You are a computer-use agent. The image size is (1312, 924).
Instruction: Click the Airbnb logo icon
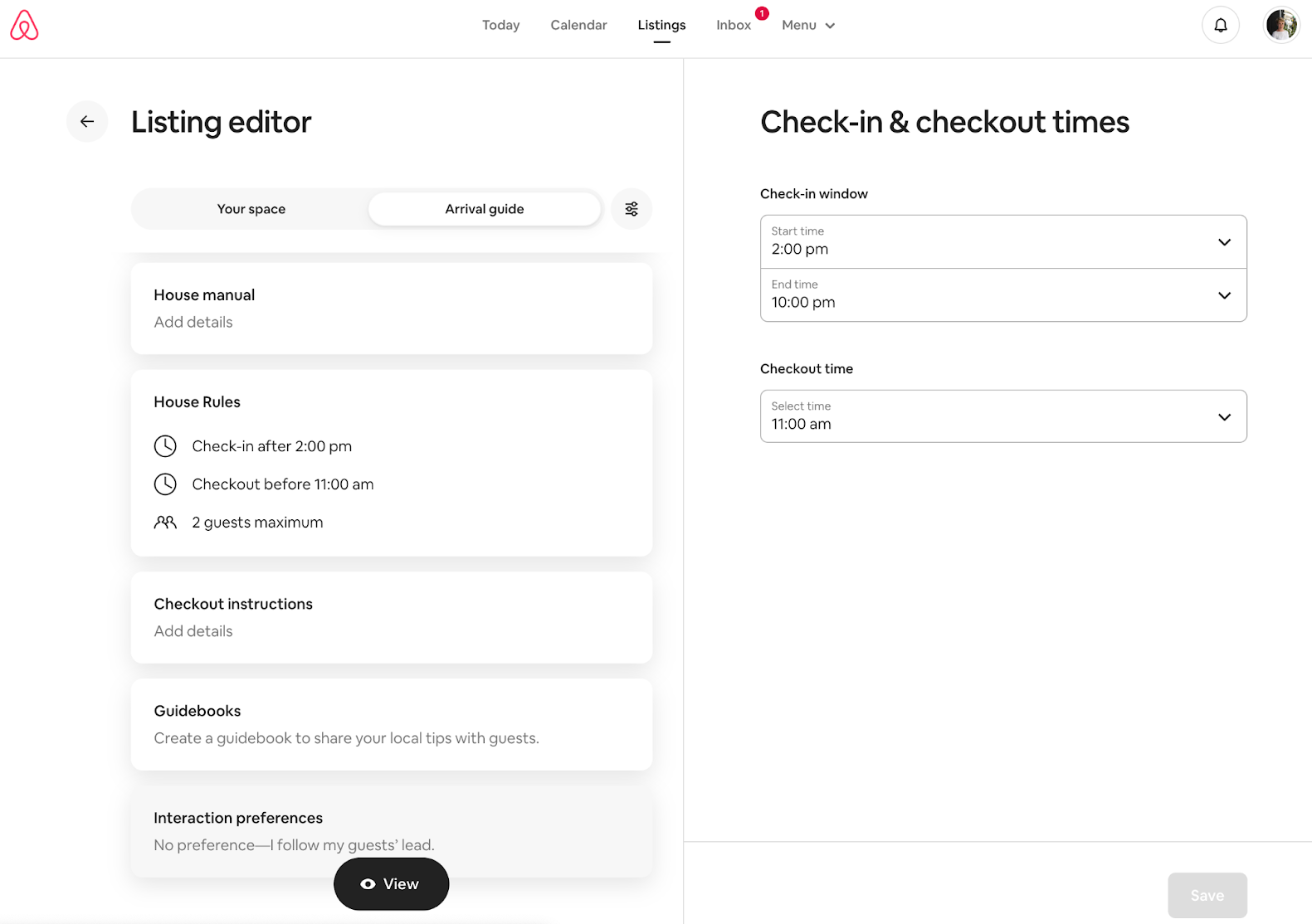coord(24,25)
